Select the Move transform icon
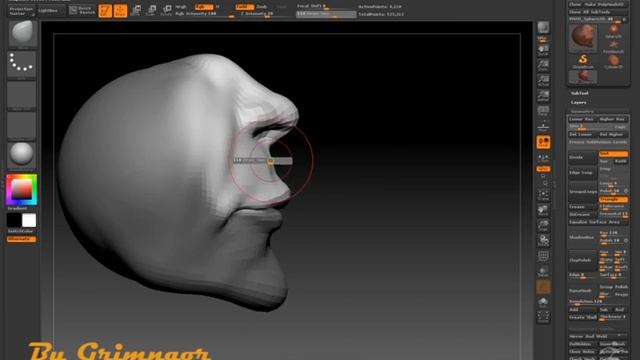Screen dimensions: 640x360 point(136,10)
